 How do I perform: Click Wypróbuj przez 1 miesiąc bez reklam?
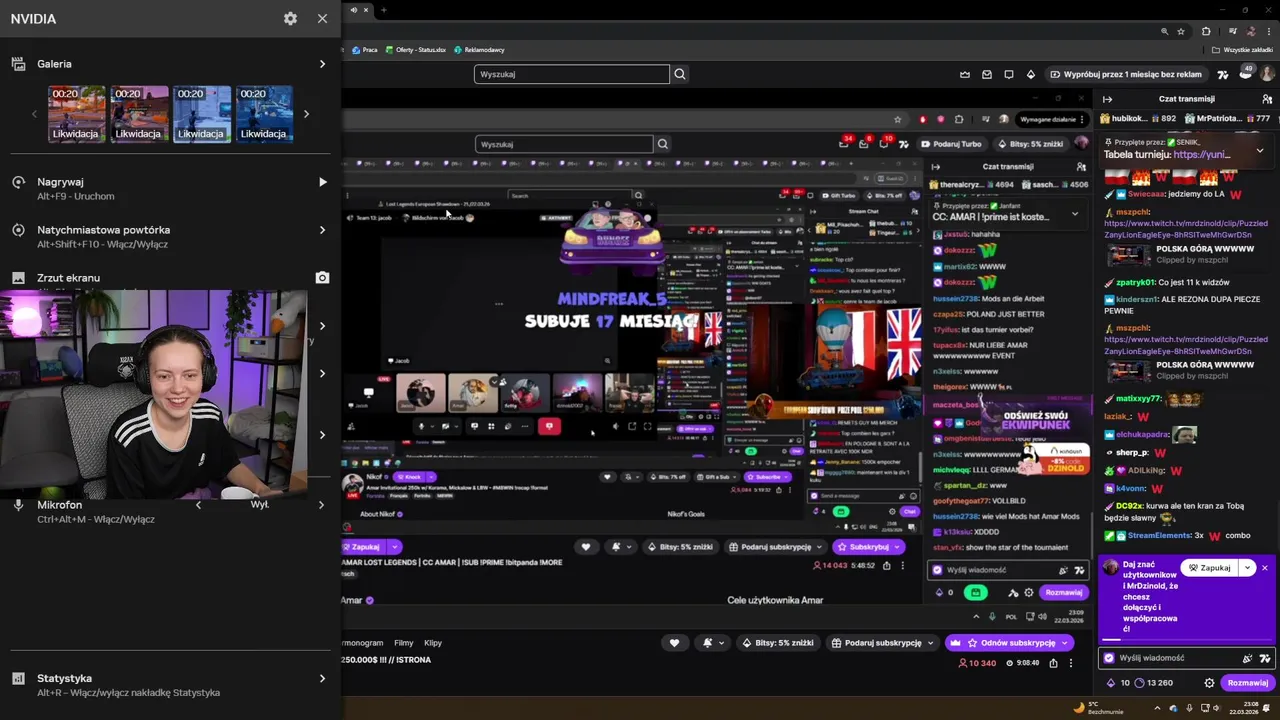1125,74
